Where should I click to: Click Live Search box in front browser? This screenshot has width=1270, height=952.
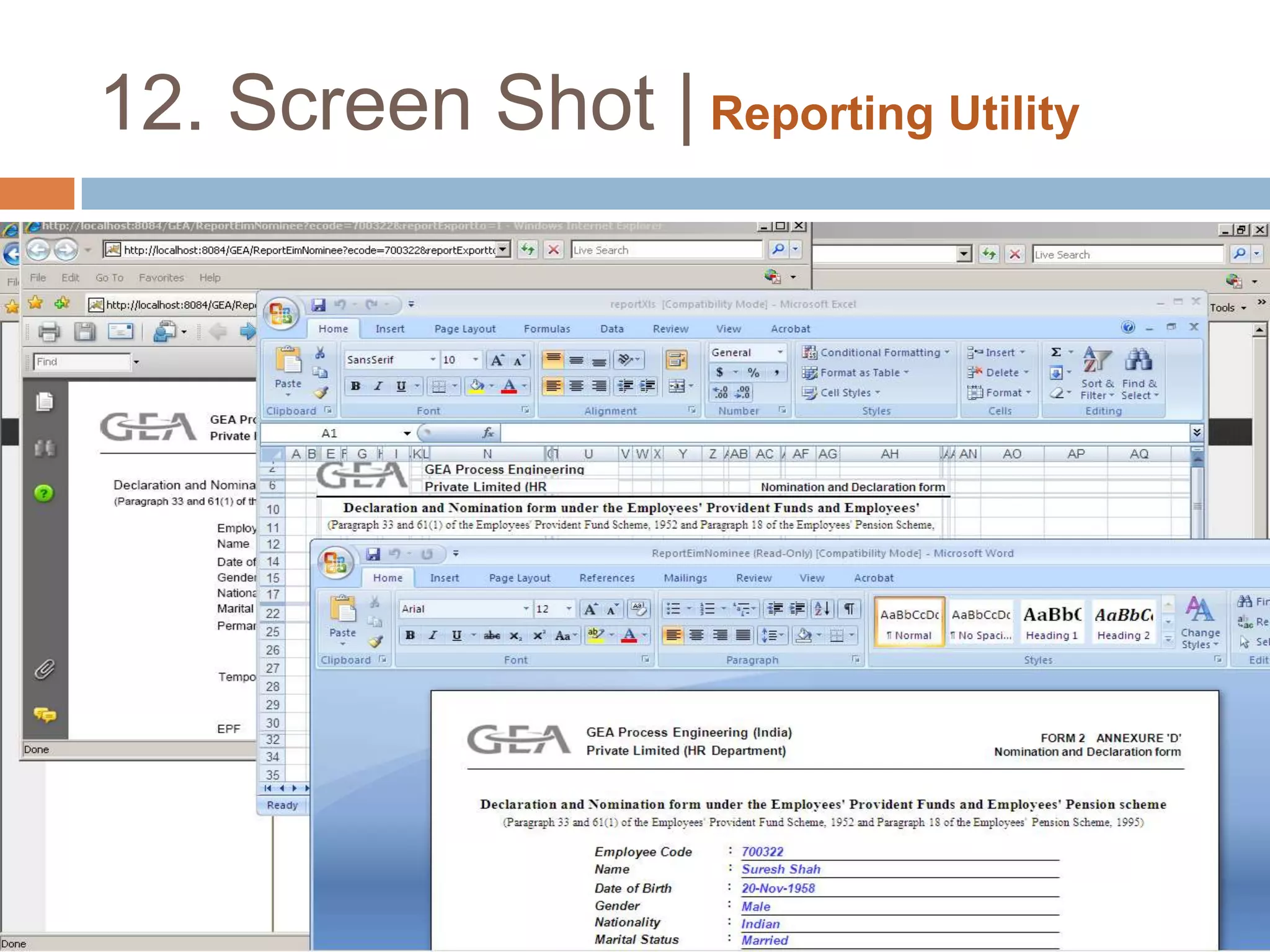pyautogui.click(x=667, y=250)
